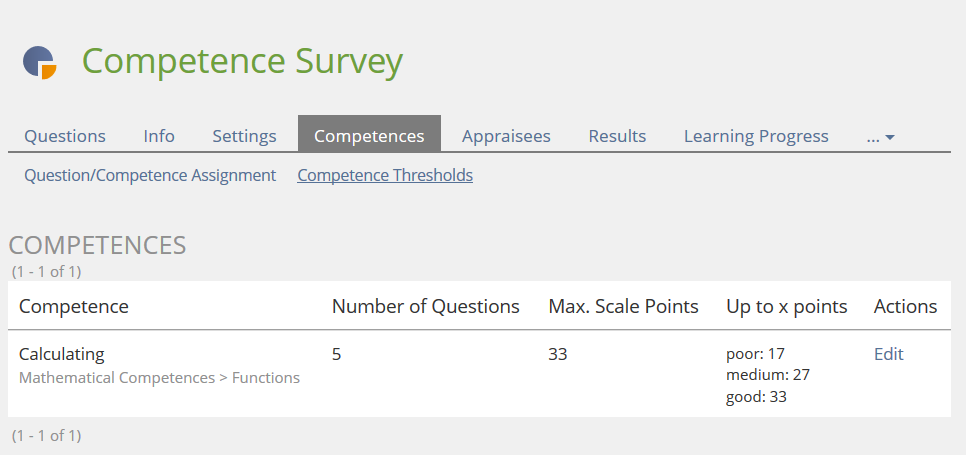
Task: Open Question/Competence Assignment subtab
Action: tap(150, 175)
